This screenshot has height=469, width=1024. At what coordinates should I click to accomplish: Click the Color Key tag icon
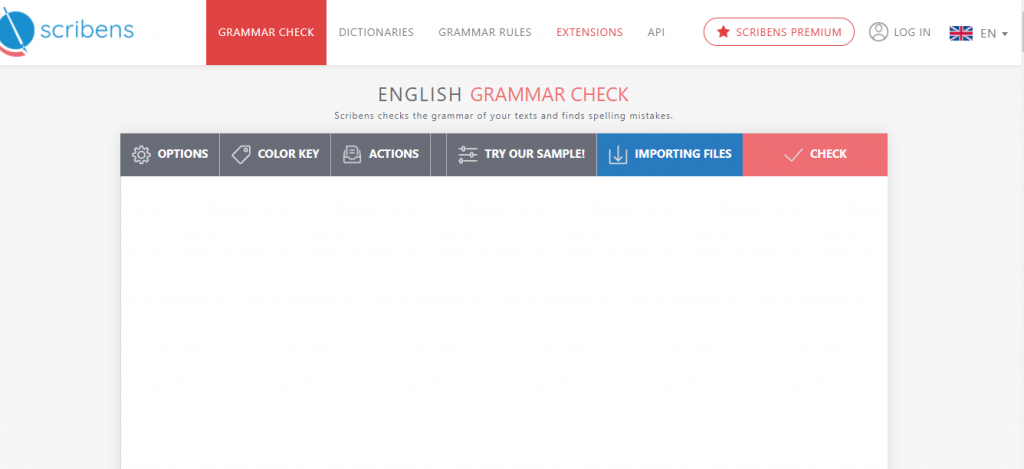(x=241, y=154)
